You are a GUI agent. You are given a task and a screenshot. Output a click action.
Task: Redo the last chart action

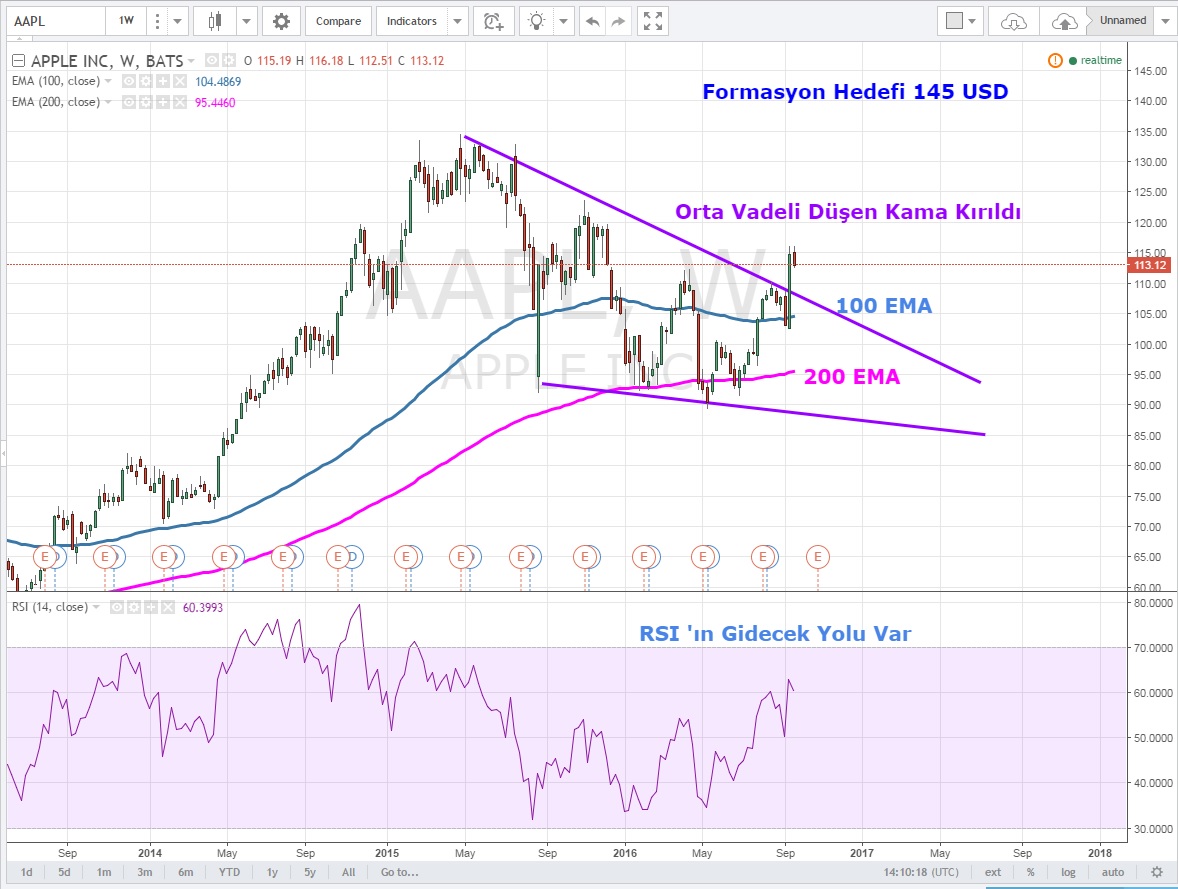618,20
